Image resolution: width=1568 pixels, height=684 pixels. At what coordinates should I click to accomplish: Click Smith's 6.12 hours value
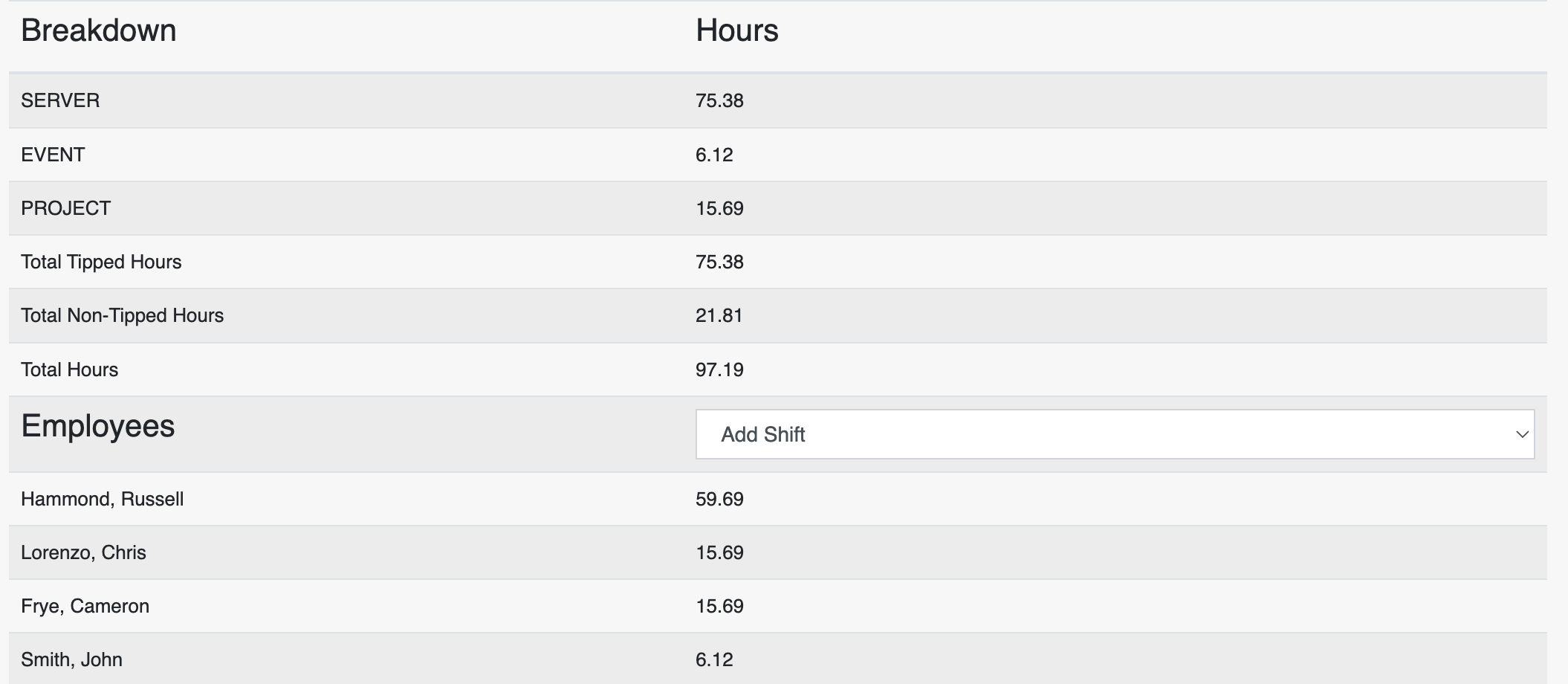pos(714,659)
